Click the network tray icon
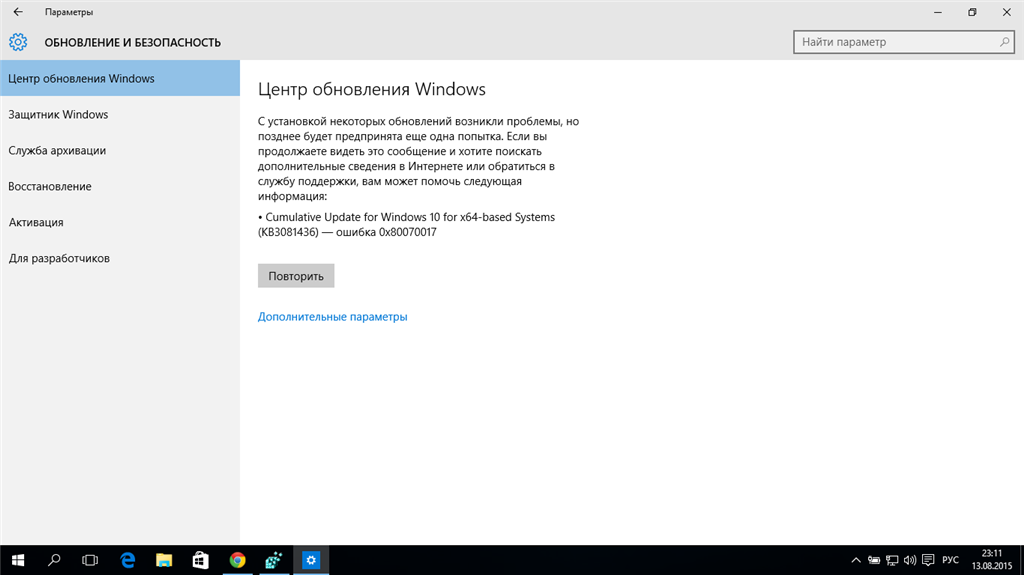This screenshot has width=1024, height=575. [x=892, y=560]
